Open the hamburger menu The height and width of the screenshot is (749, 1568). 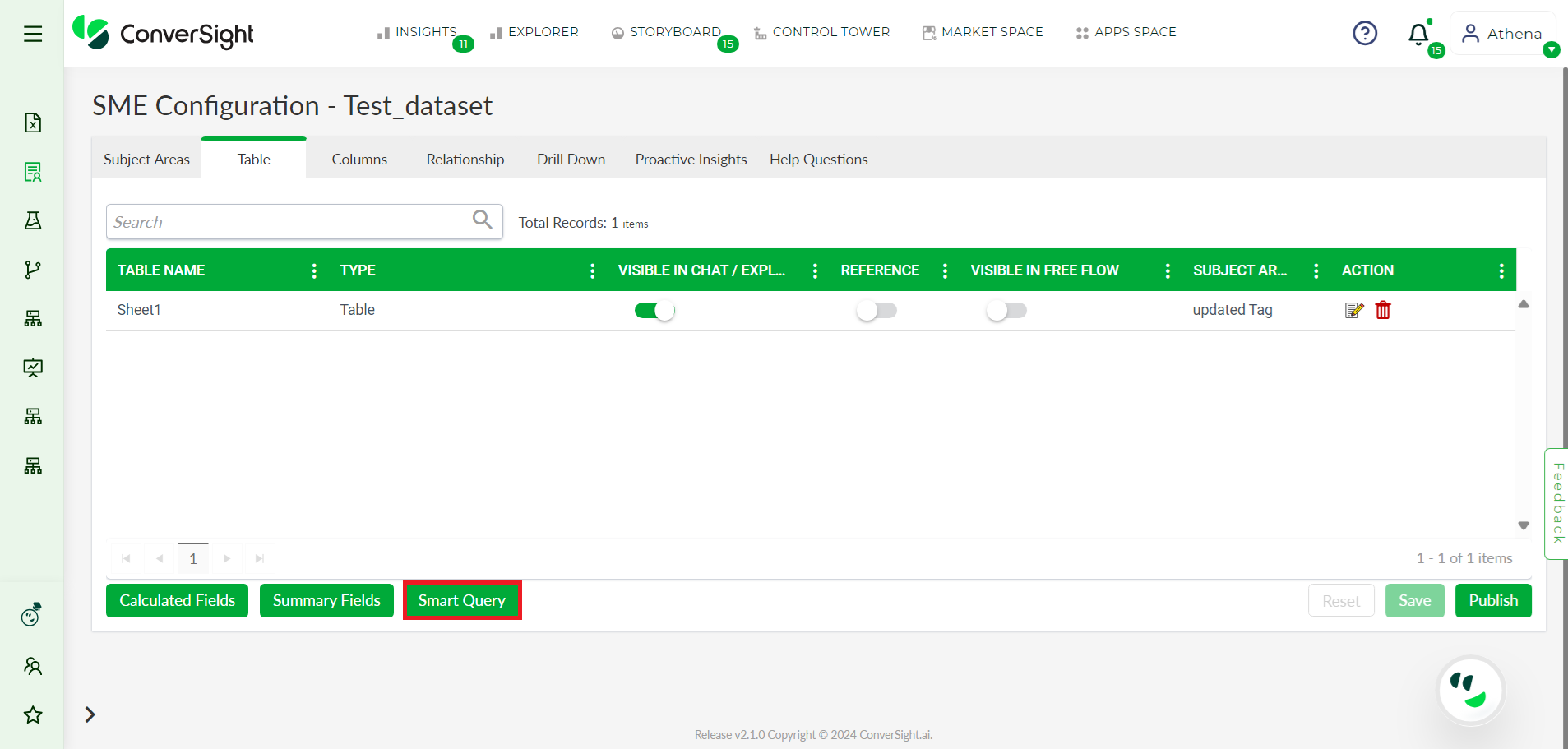(33, 34)
